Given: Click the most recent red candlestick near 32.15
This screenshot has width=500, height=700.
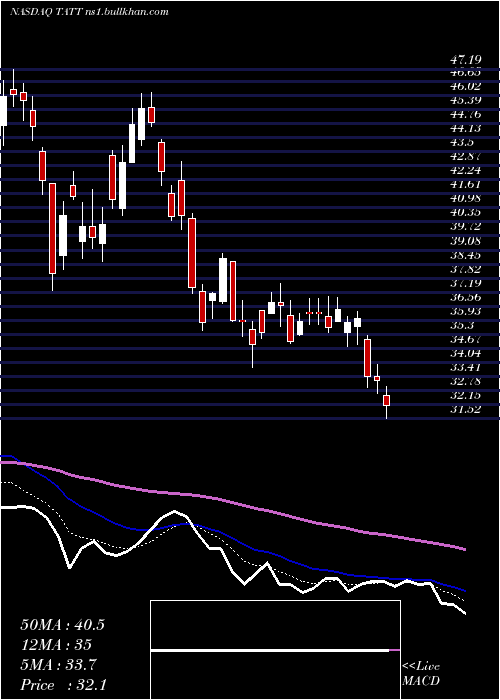Looking at the screenshot, I should (x=387, y=400).
